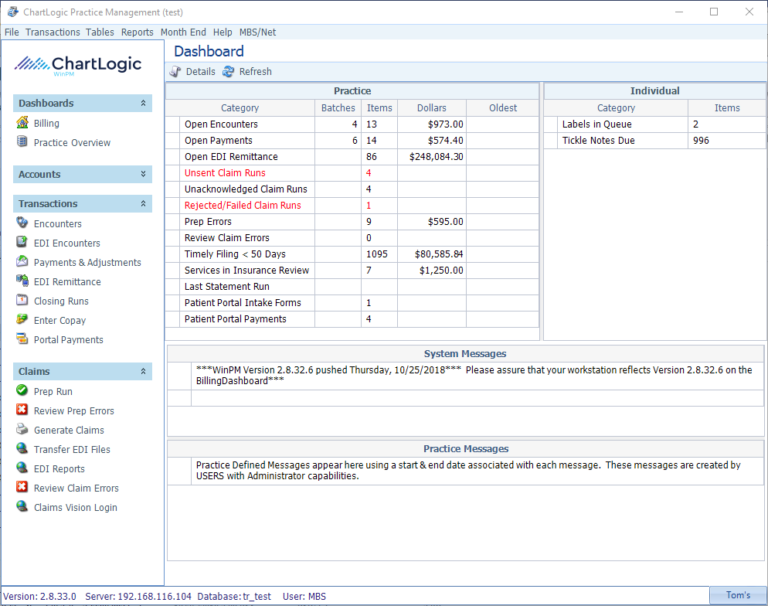Collapse the Claims section
This screenshot has width=768, height=606.
tap(143, 371)
